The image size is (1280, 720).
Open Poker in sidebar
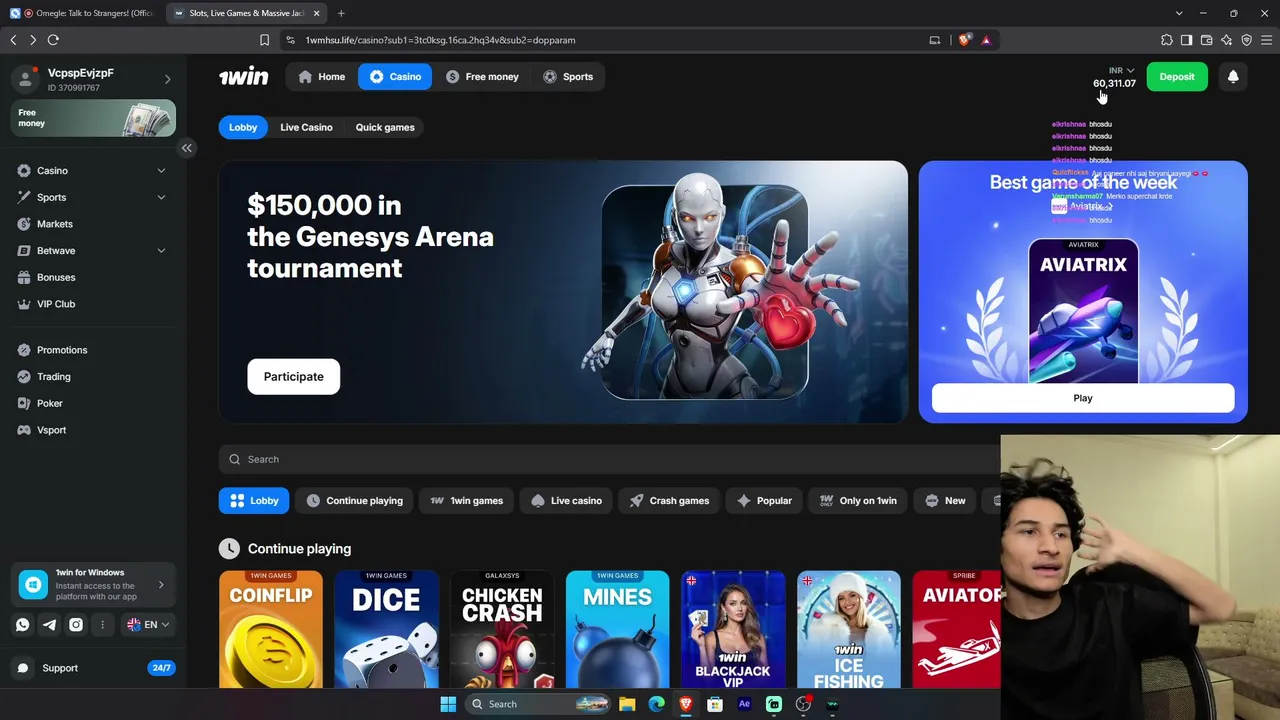click(x=50, y=404)
